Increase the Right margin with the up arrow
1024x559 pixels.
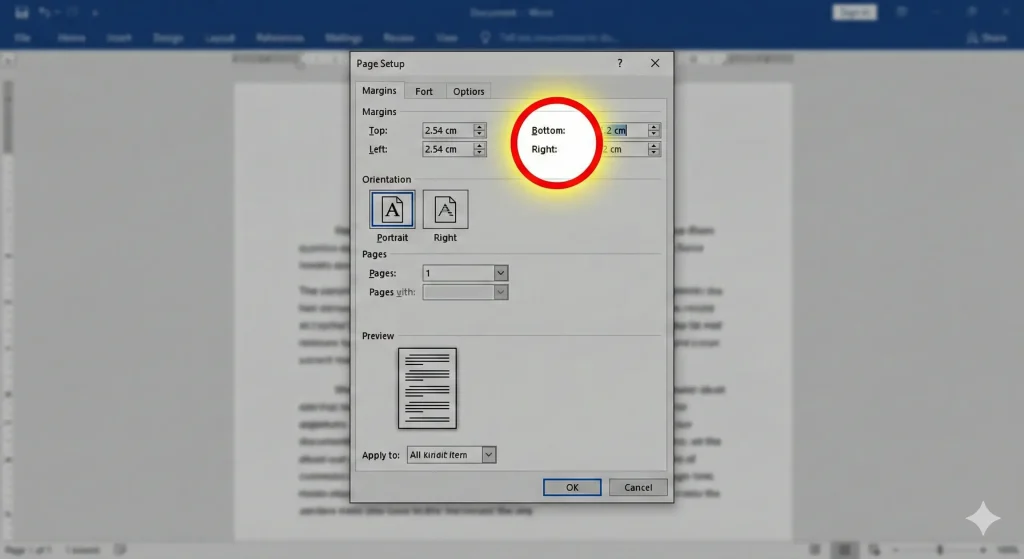654,146
